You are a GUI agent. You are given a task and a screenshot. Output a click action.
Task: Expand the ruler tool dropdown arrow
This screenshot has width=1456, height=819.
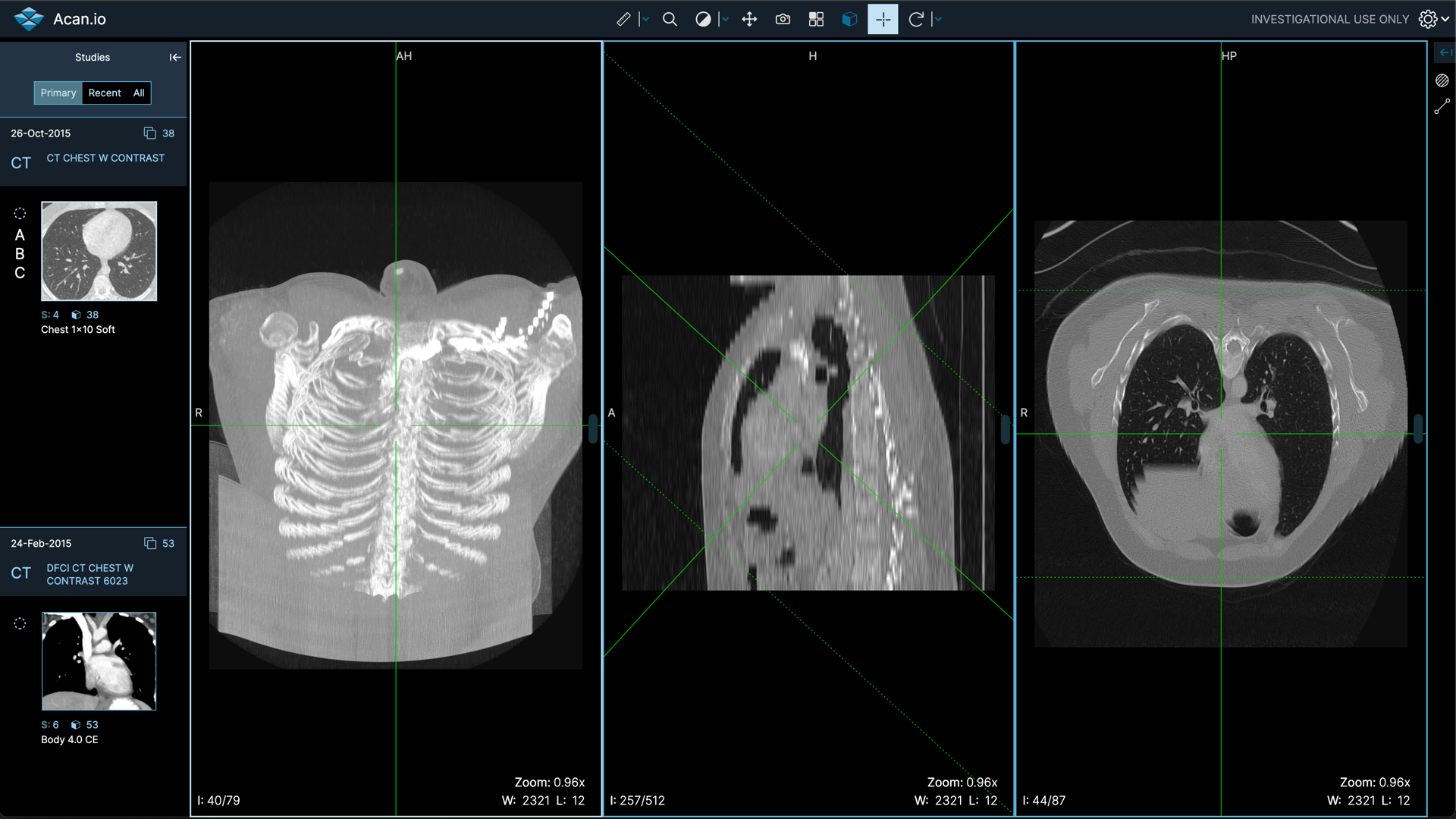[645, 20]
